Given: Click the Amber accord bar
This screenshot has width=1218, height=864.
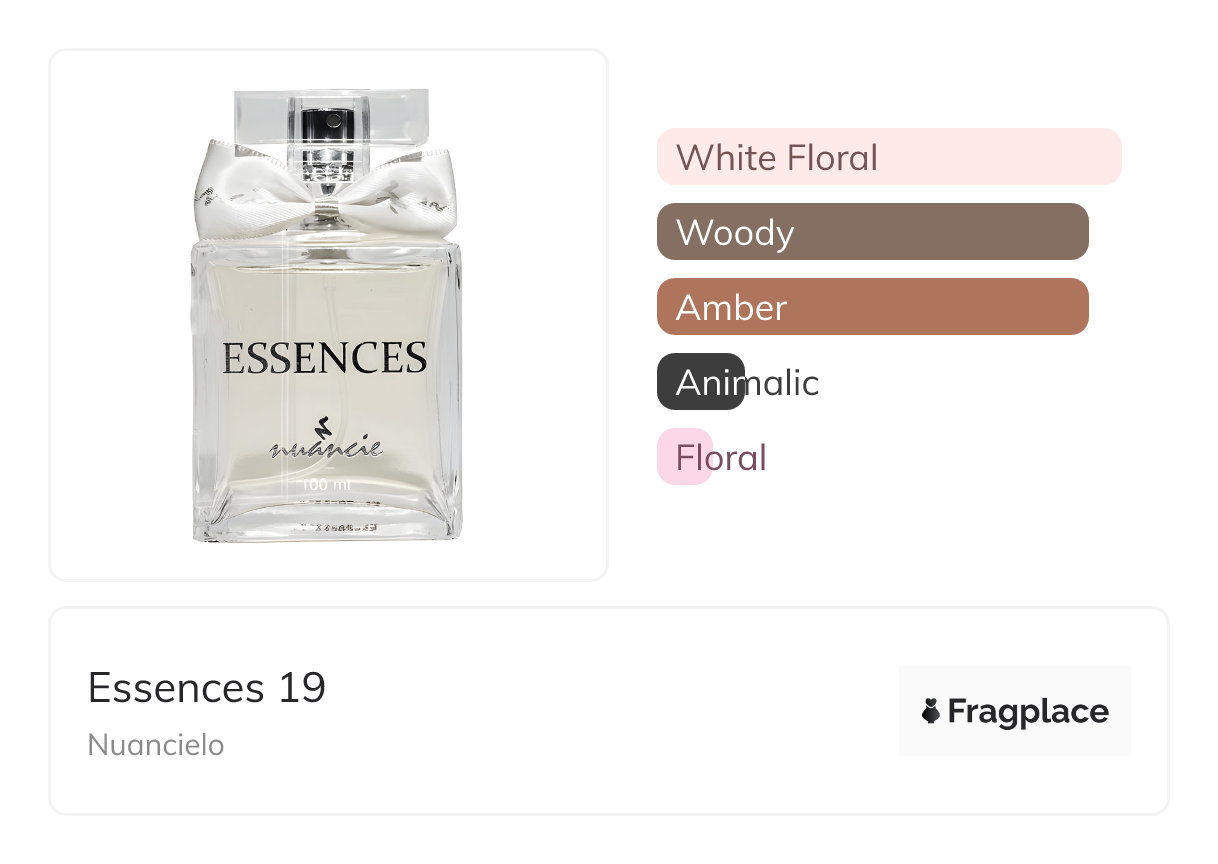Looking at the screenshot, I should pos(872,307).
